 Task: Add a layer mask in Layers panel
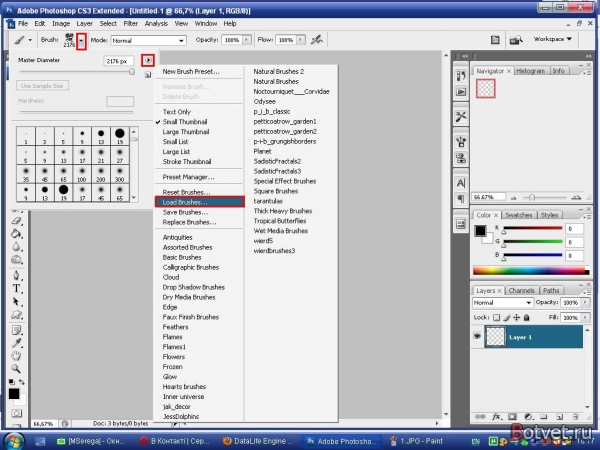(x=512, y=417)
